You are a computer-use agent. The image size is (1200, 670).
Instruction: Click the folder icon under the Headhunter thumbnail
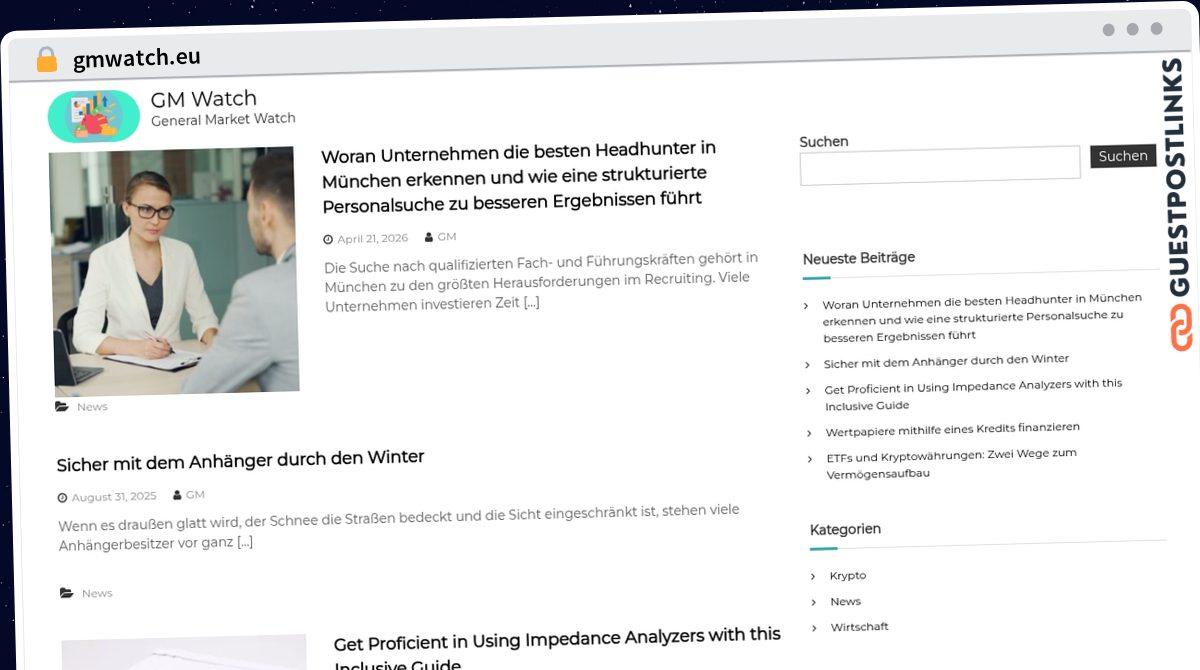click(63, 407)
